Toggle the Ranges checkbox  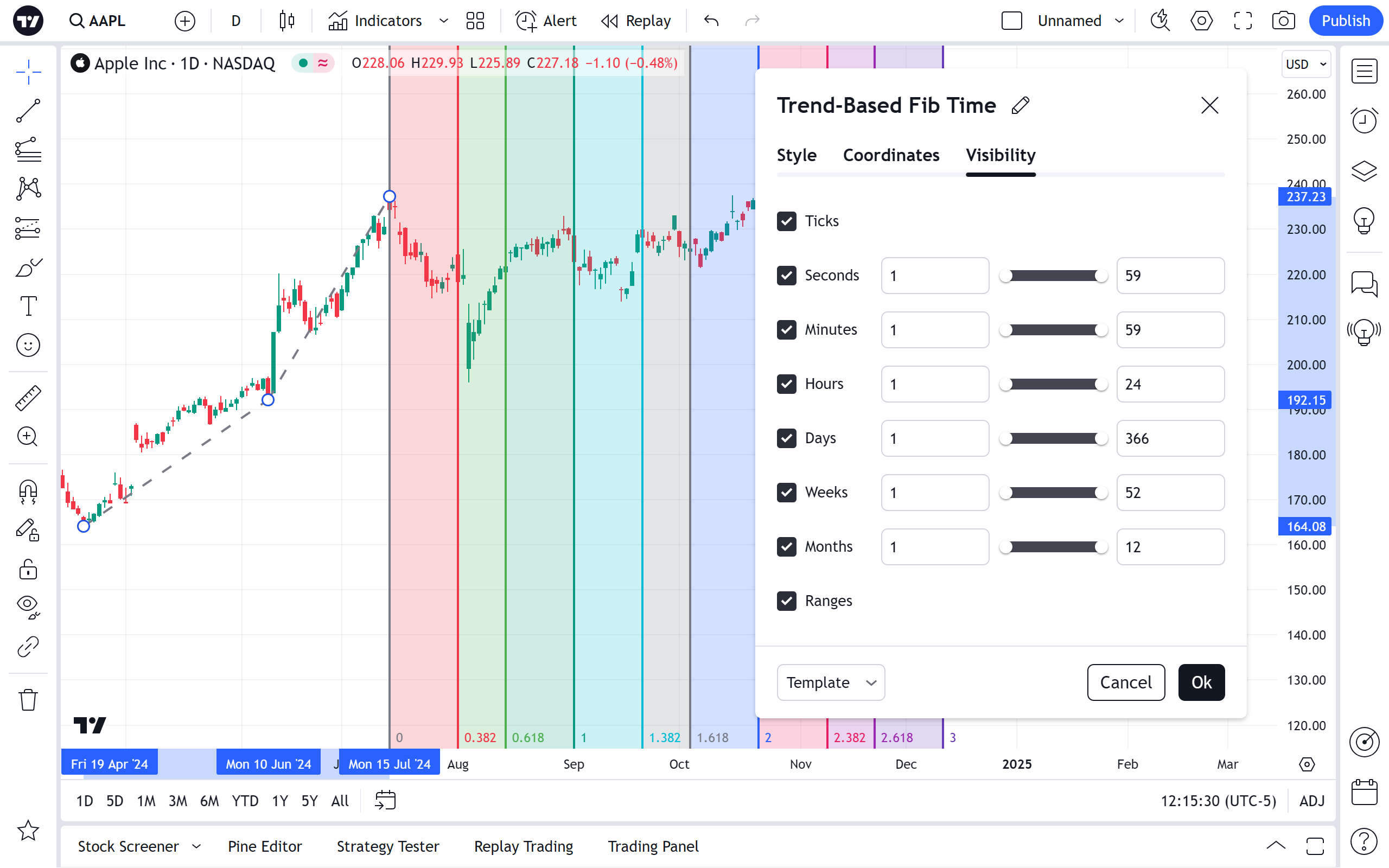pyautogui.click(x=786, y=601)
